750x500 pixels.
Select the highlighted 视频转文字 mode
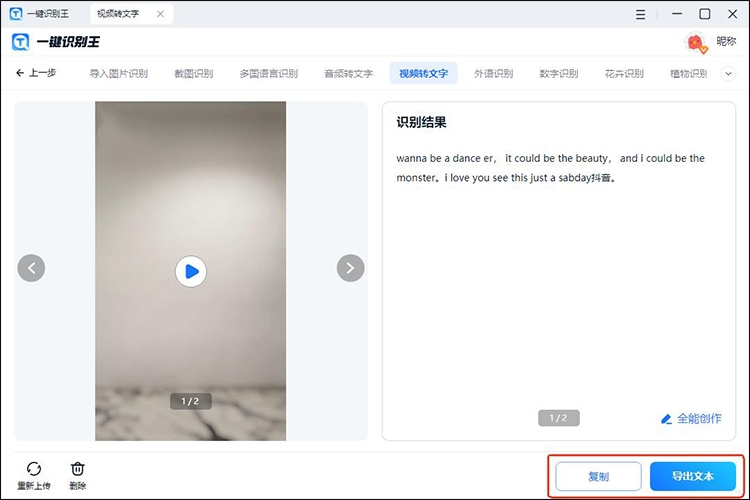tap(423, 73)
